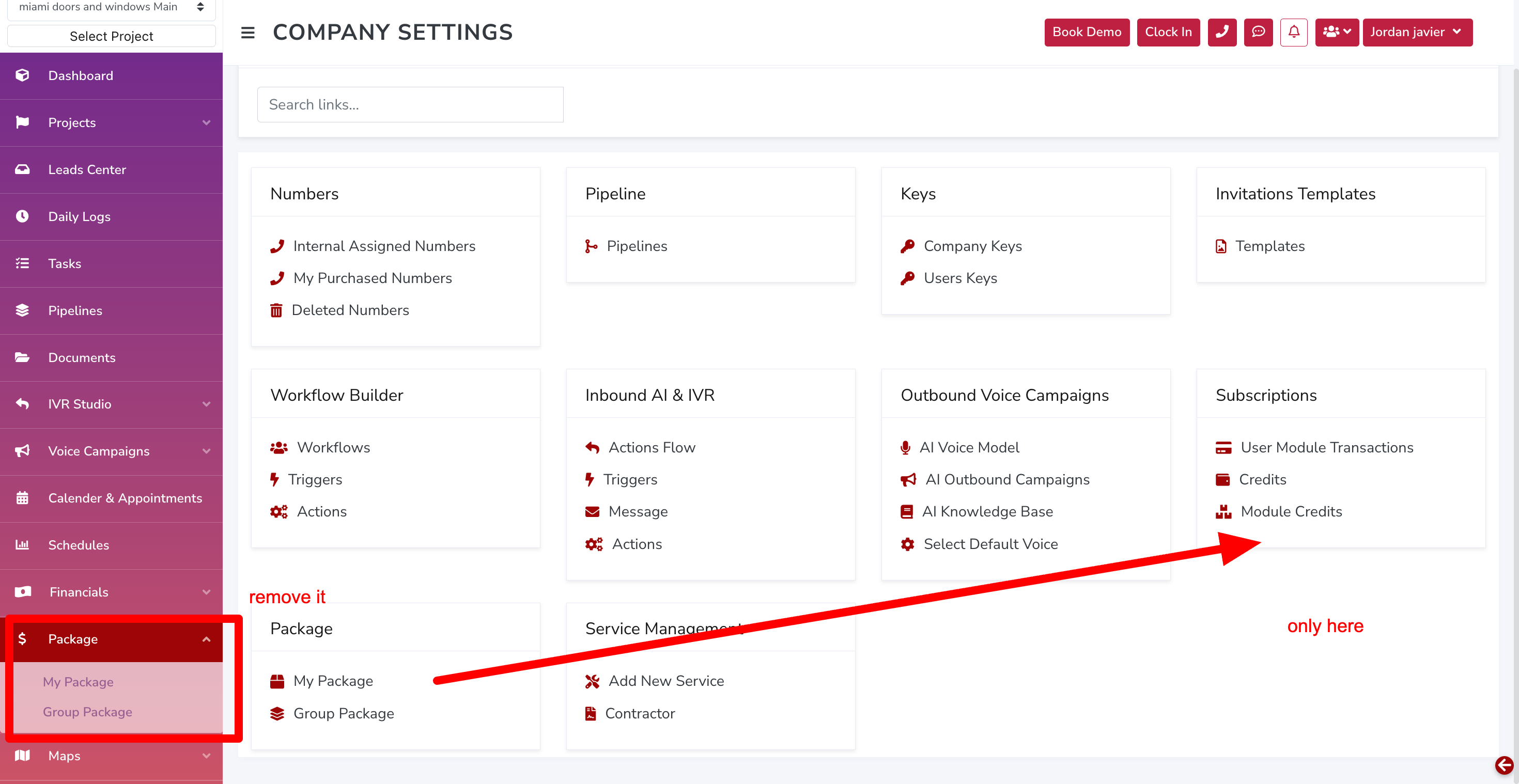Viewport: 1519px width, 784px height.
Task: Click the Deleted Numbers trash icon
Action: click(276, 310)
